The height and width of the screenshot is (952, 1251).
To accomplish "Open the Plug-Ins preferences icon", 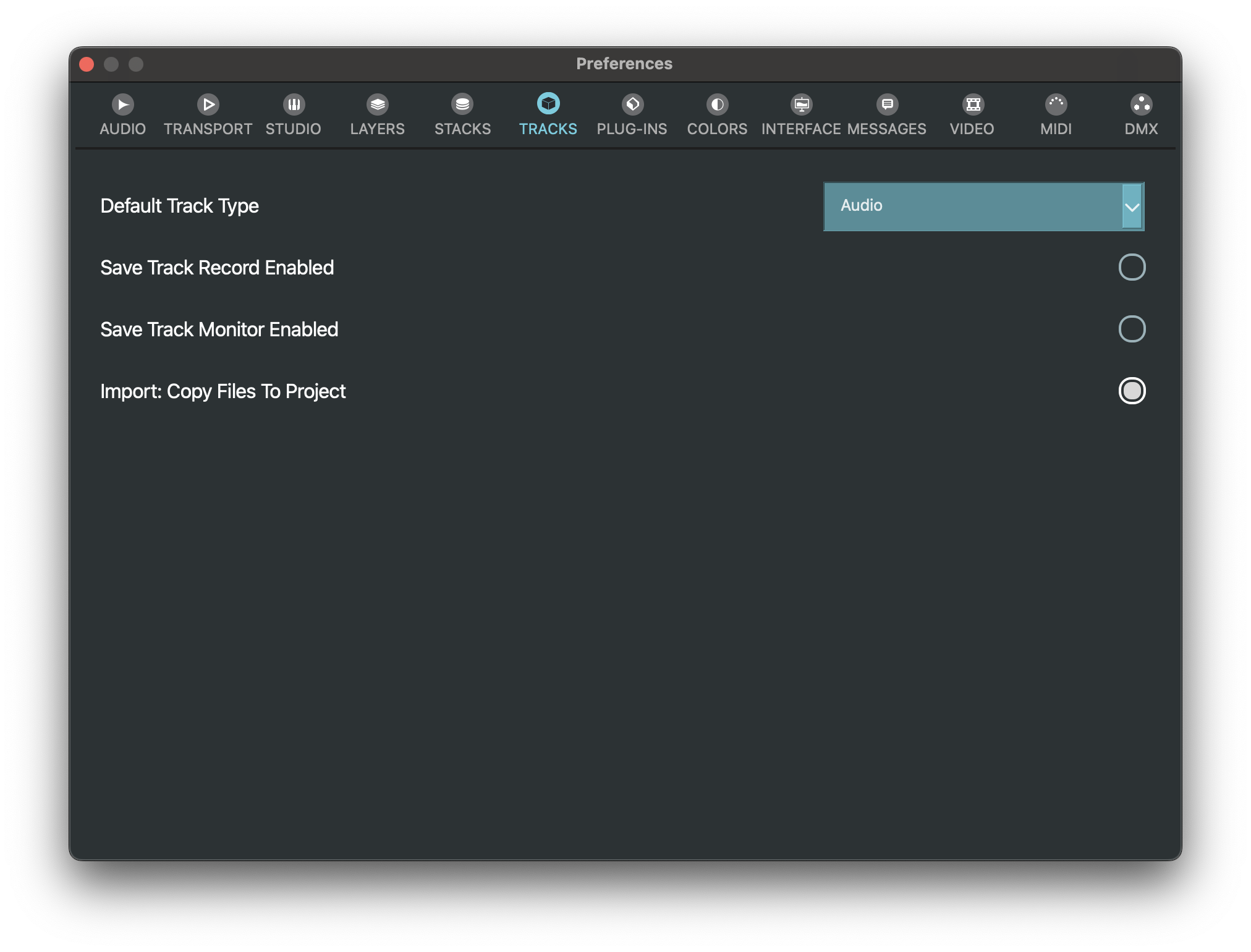I will (632, 104).
